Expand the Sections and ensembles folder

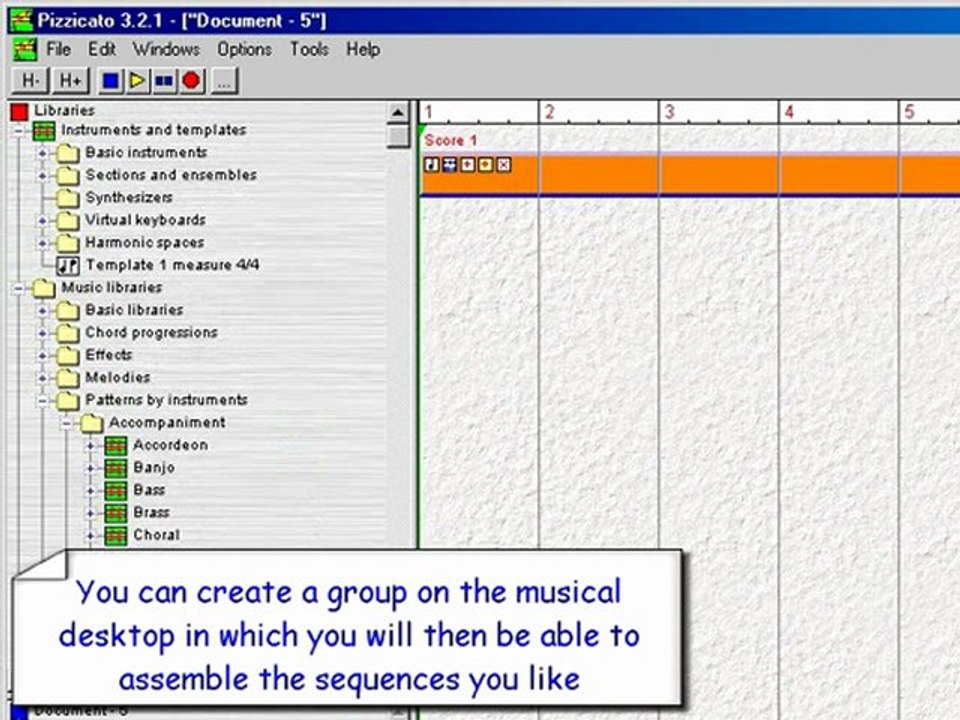[x=42, y=176]
